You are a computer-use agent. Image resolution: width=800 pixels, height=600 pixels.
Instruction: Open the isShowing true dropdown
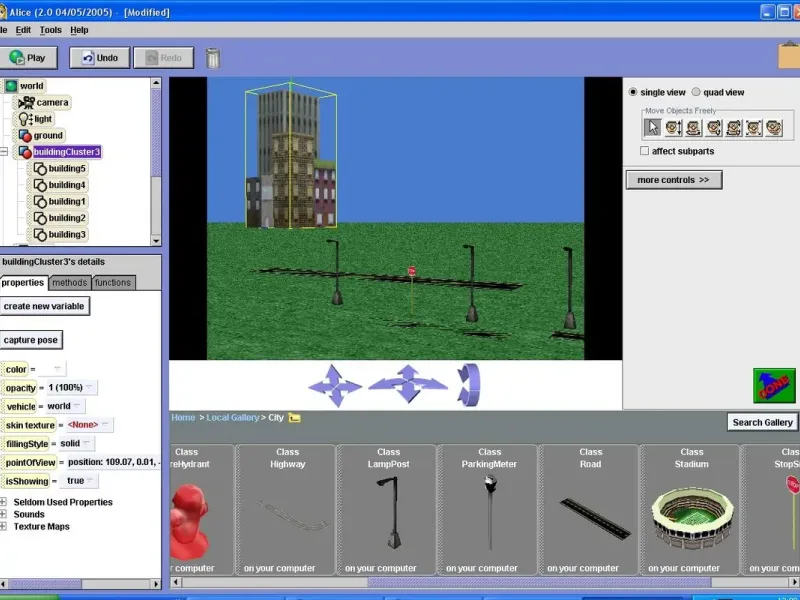[x=79, y=481]
